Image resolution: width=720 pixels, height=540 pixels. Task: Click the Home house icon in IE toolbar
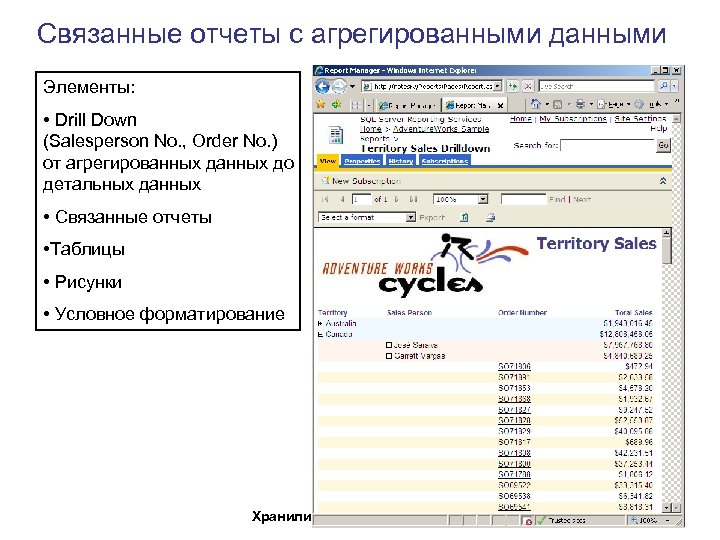tap(535, 104)
